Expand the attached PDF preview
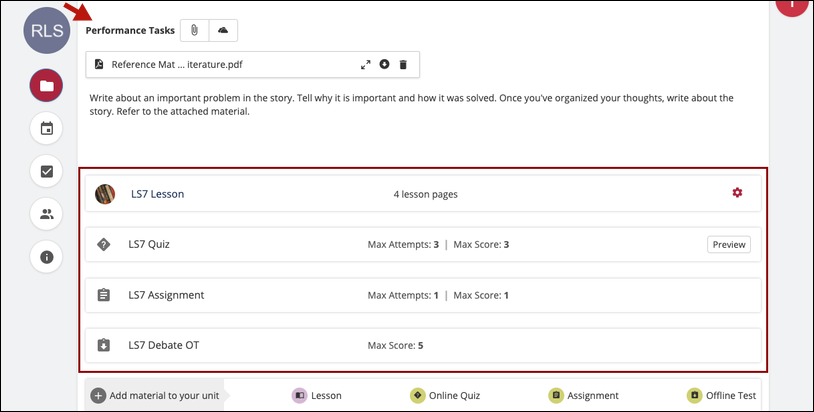 tap(365, 65)
